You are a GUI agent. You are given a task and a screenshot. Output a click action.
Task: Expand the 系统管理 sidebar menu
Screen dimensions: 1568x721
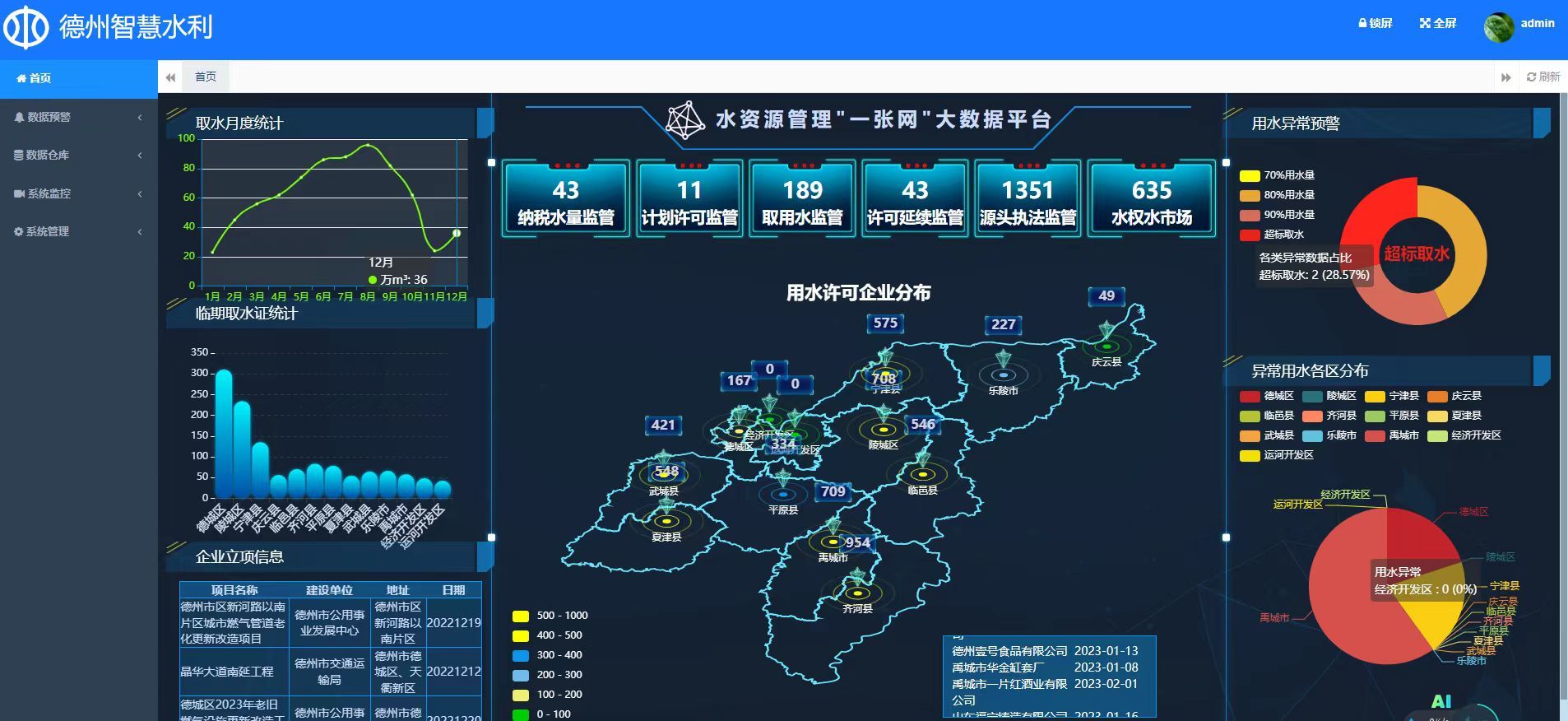[x=79, y=231]
